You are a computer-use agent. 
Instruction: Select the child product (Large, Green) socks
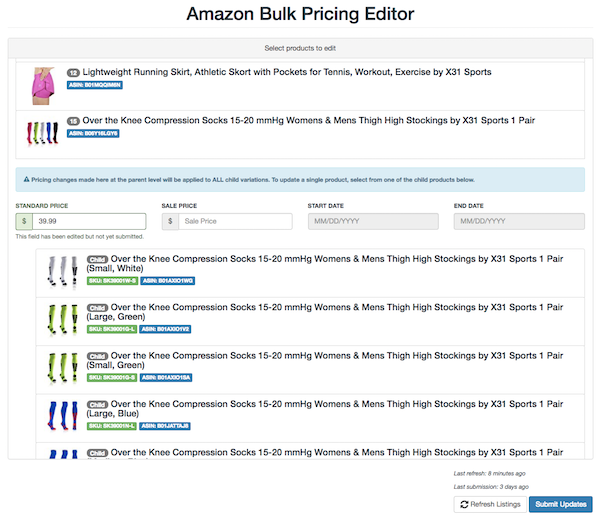point(310,321)
